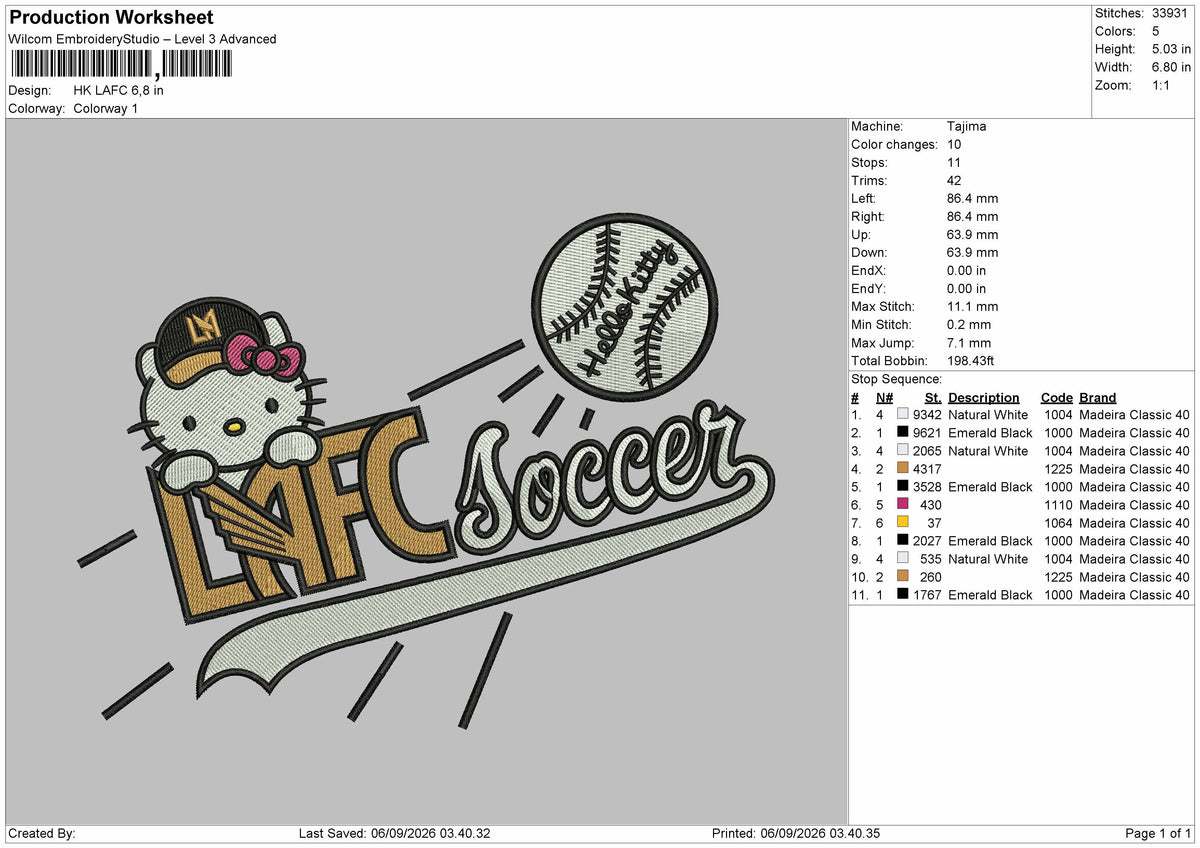
Task: Click the 'Description' column header
Action: pyautogui.click(x=984, y=397)
